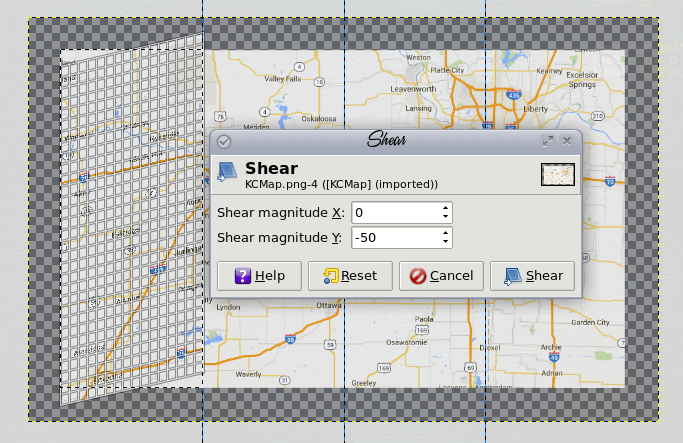The image size is (683, 443).
Task: Maximize the Shear dialog window
Action: [x=548, y=141]
